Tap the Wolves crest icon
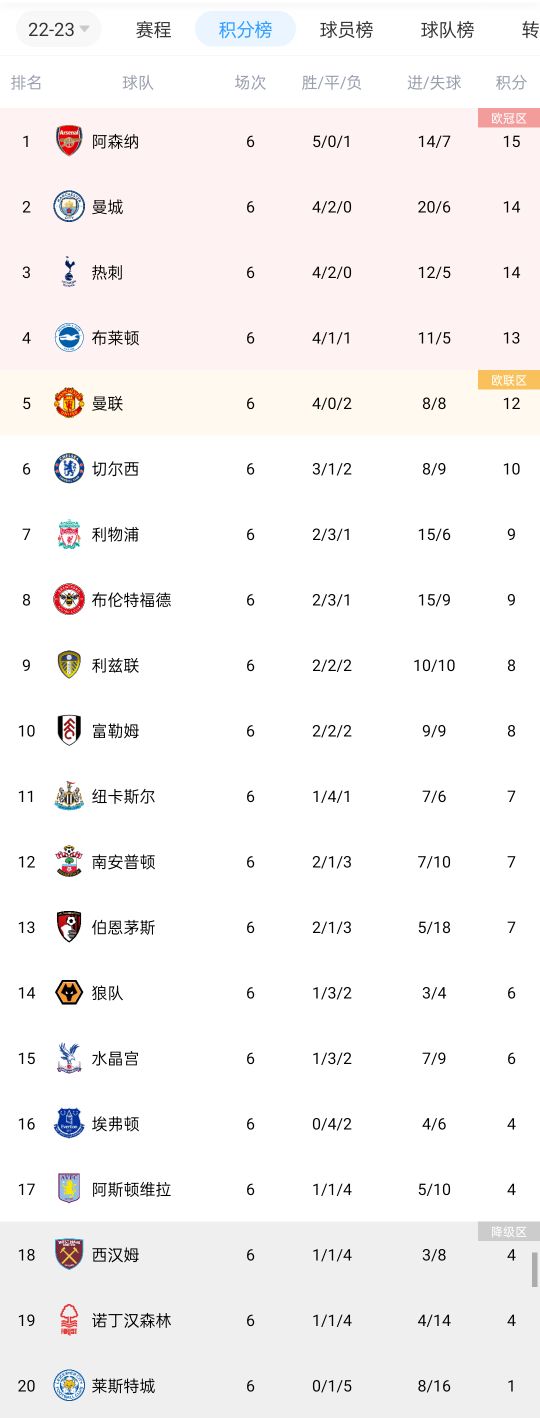Image resolution: width=540 pixels, height=1418 pixels. [x=69, y=993]
